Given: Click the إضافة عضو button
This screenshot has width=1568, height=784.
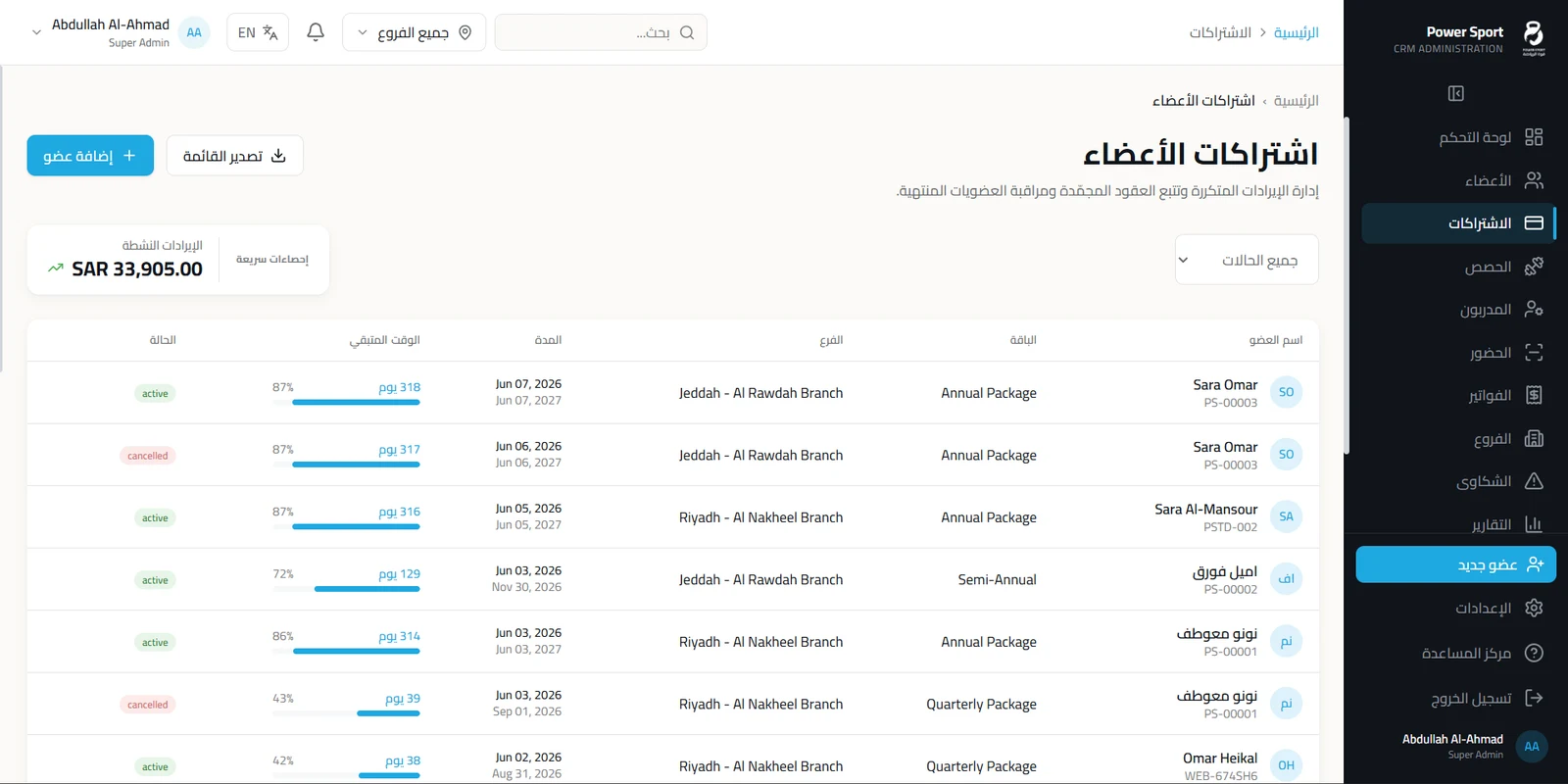Looking at the screenshot, I should point(90,156).
